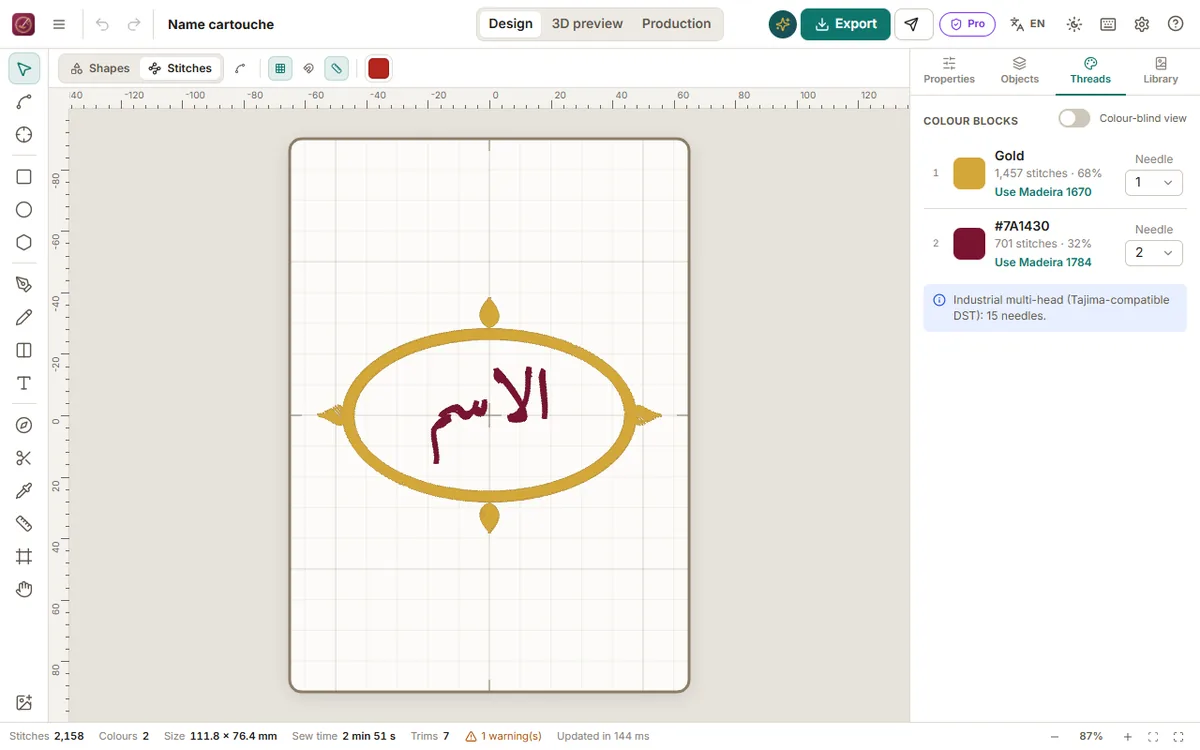The height and width of the screenshot is (750, 1200).
Task: Choose the crosshair target tool
Action: [24, 135]
